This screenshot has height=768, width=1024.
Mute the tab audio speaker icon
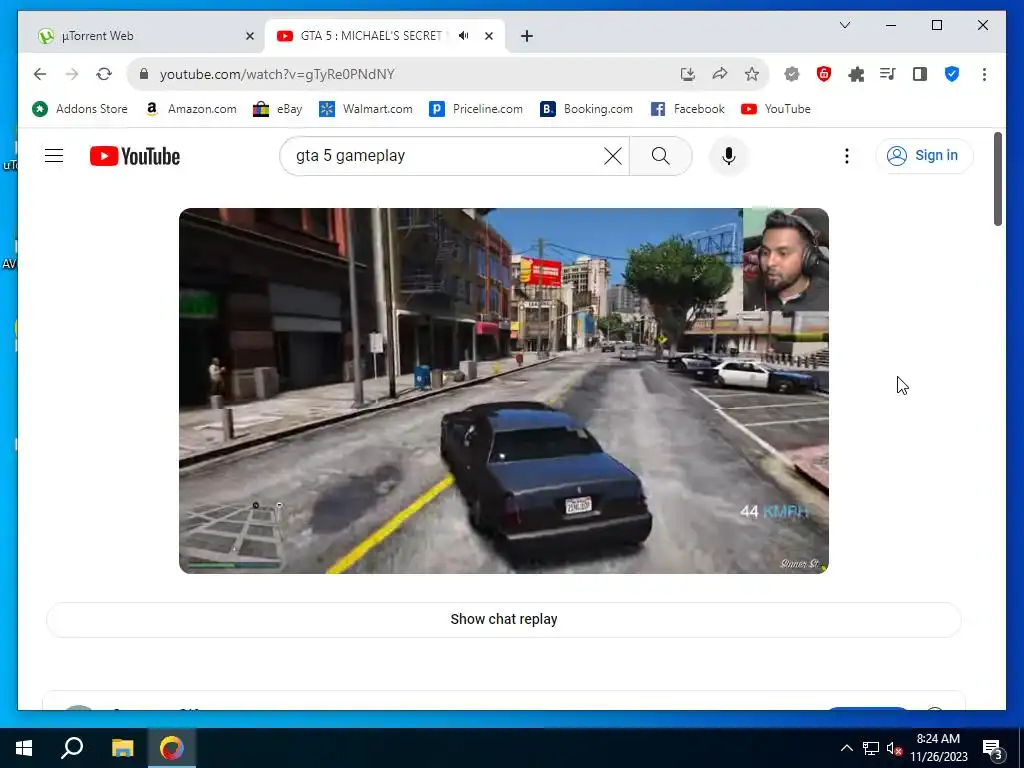[464, 36]
